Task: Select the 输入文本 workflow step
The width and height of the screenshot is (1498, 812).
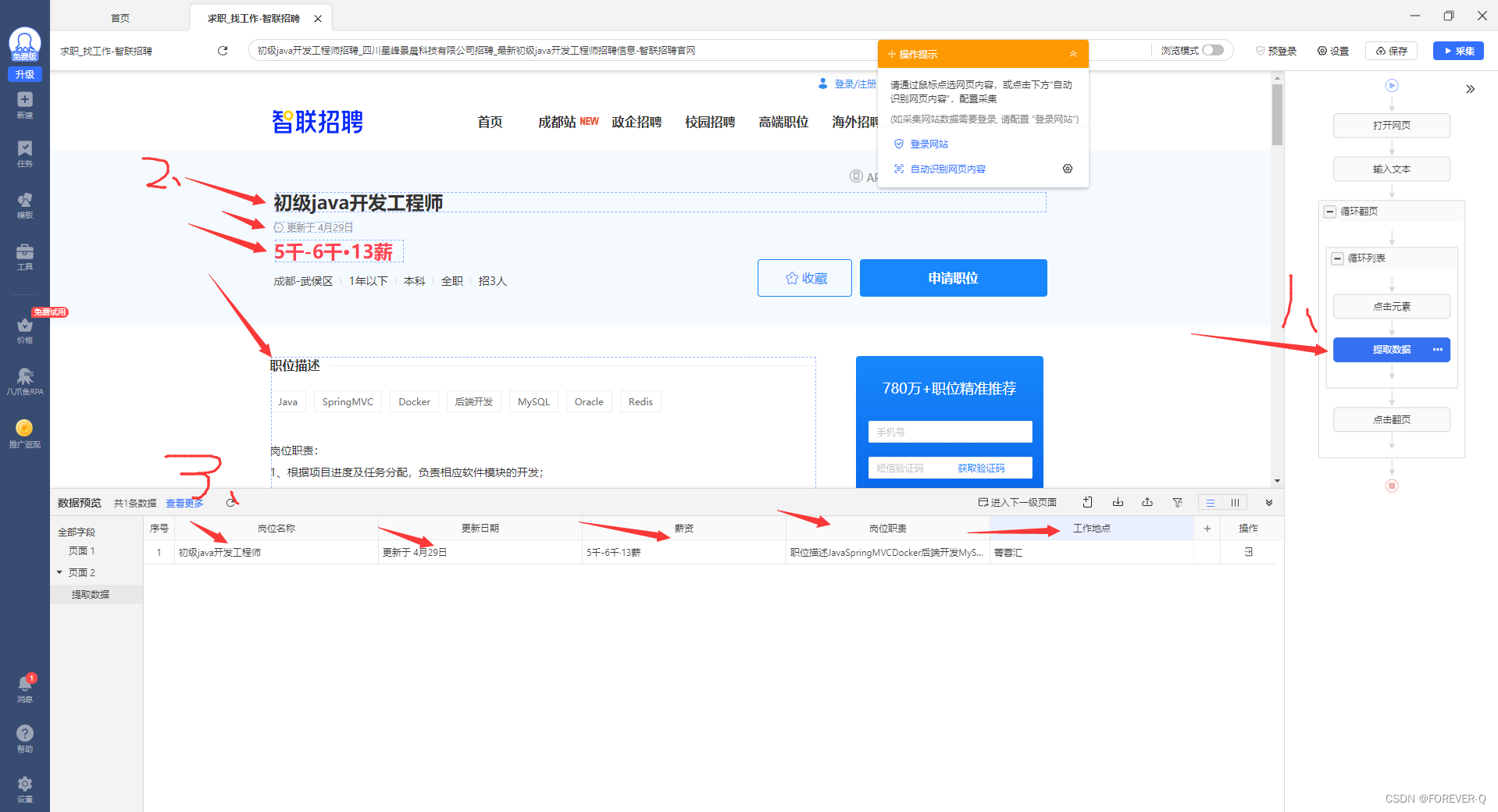Action: (1392, 169)
